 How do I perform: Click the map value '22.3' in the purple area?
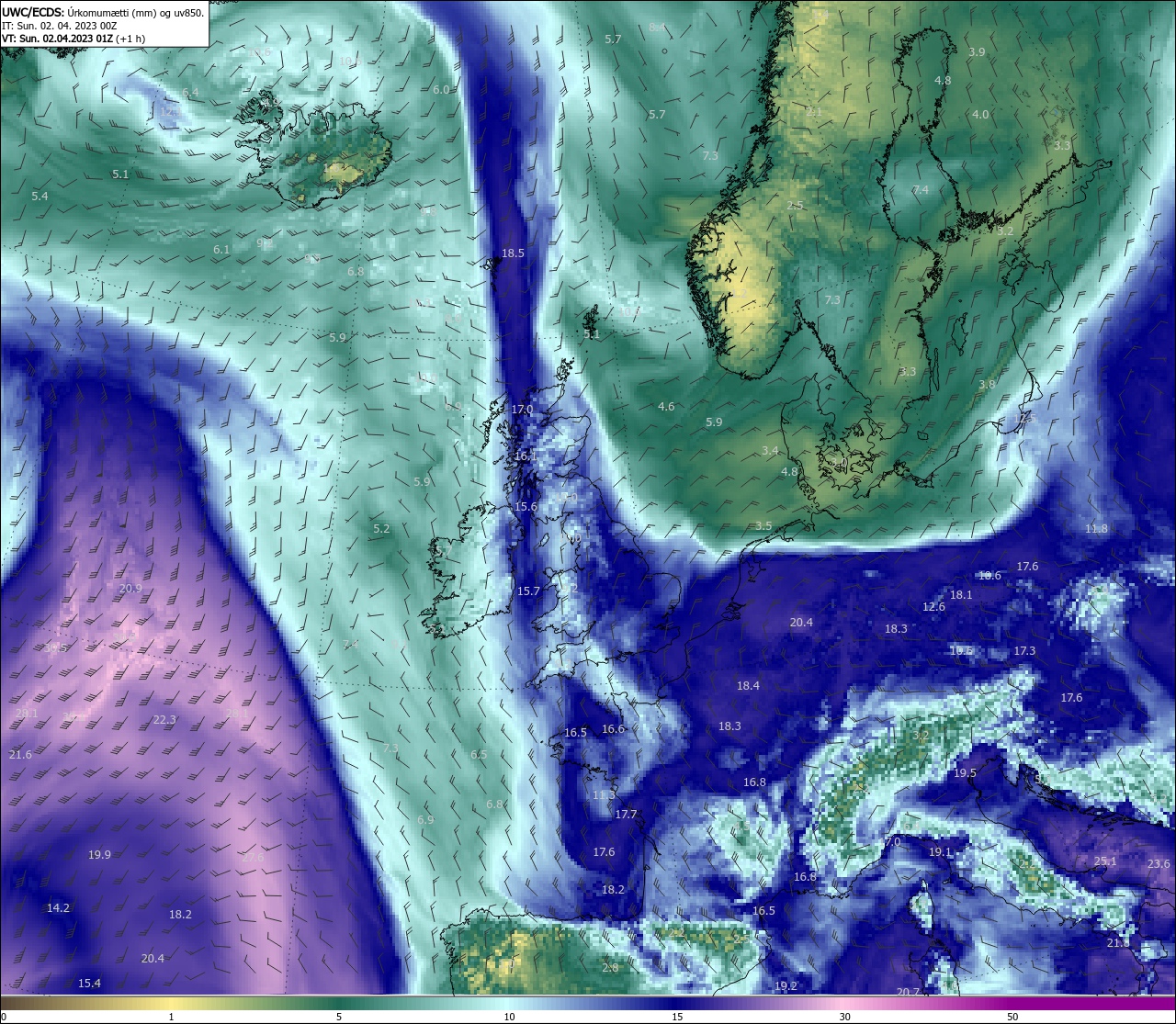point(164,719)
